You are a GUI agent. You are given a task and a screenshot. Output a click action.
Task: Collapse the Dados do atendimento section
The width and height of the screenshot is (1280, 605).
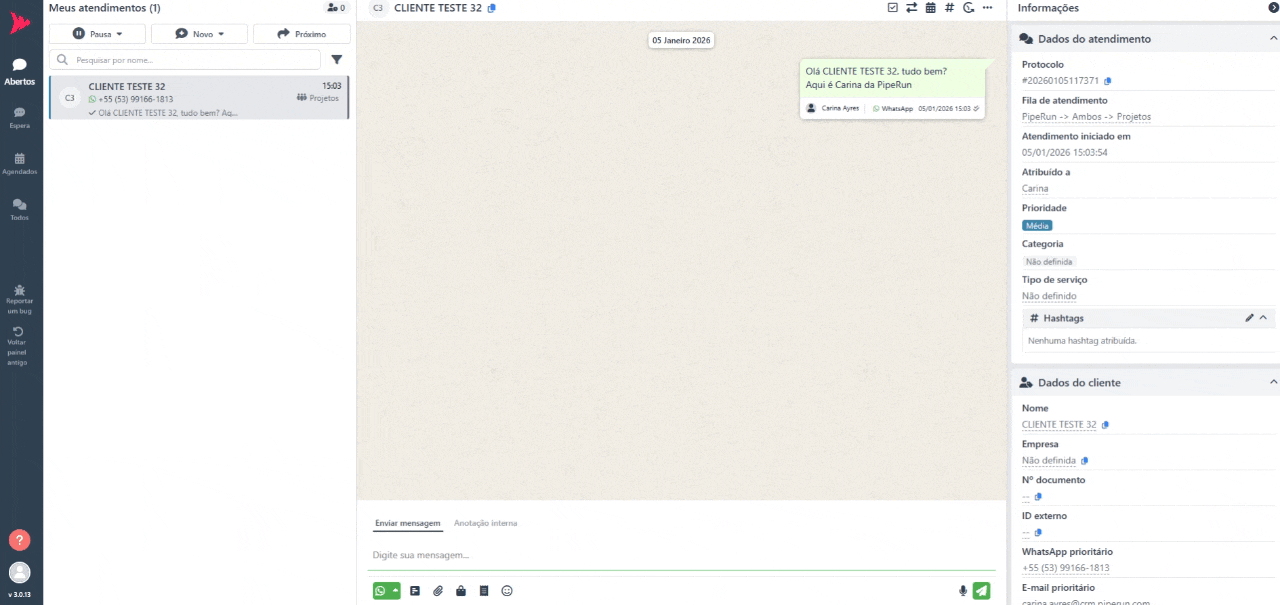click(x=1273, y=39)
